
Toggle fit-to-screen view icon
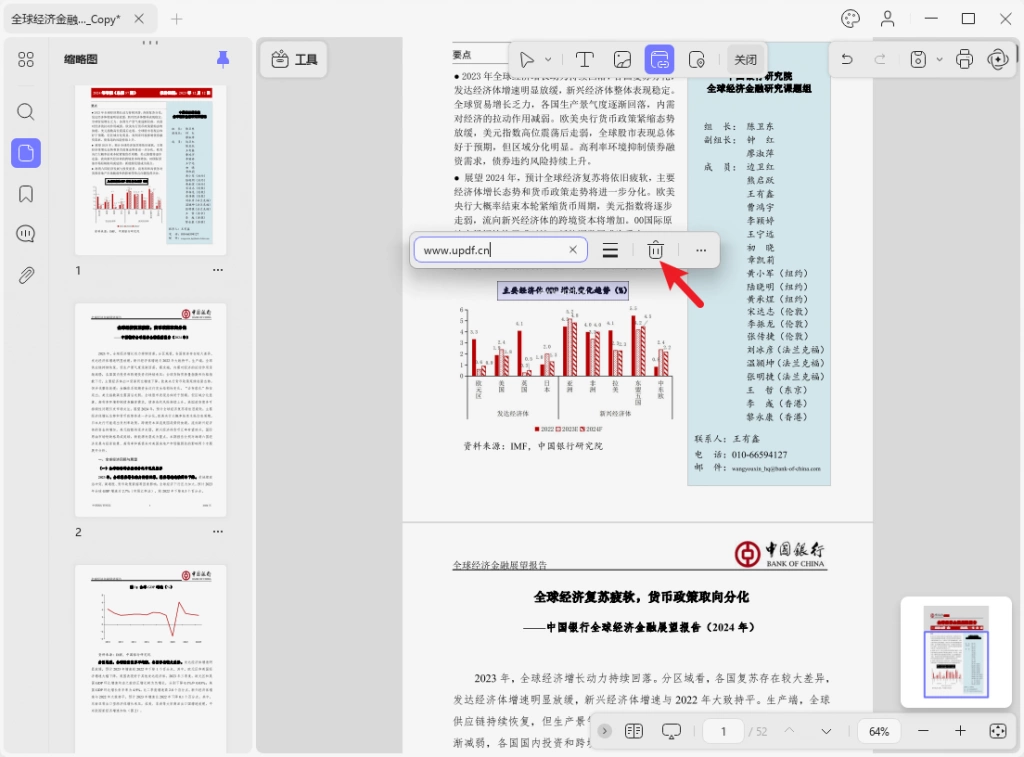997,731
